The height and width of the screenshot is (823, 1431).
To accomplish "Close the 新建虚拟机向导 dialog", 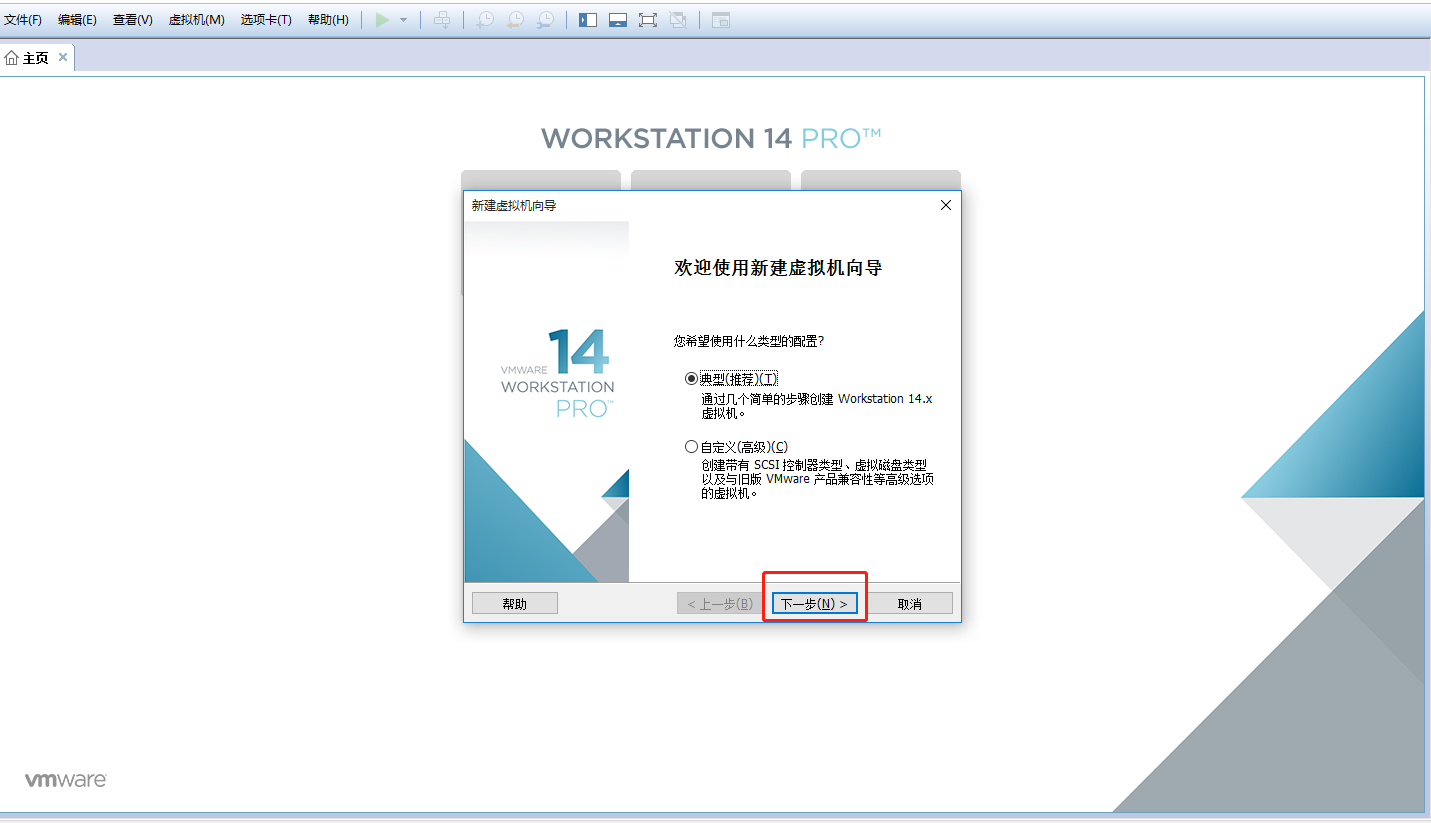I will (946, 205).
